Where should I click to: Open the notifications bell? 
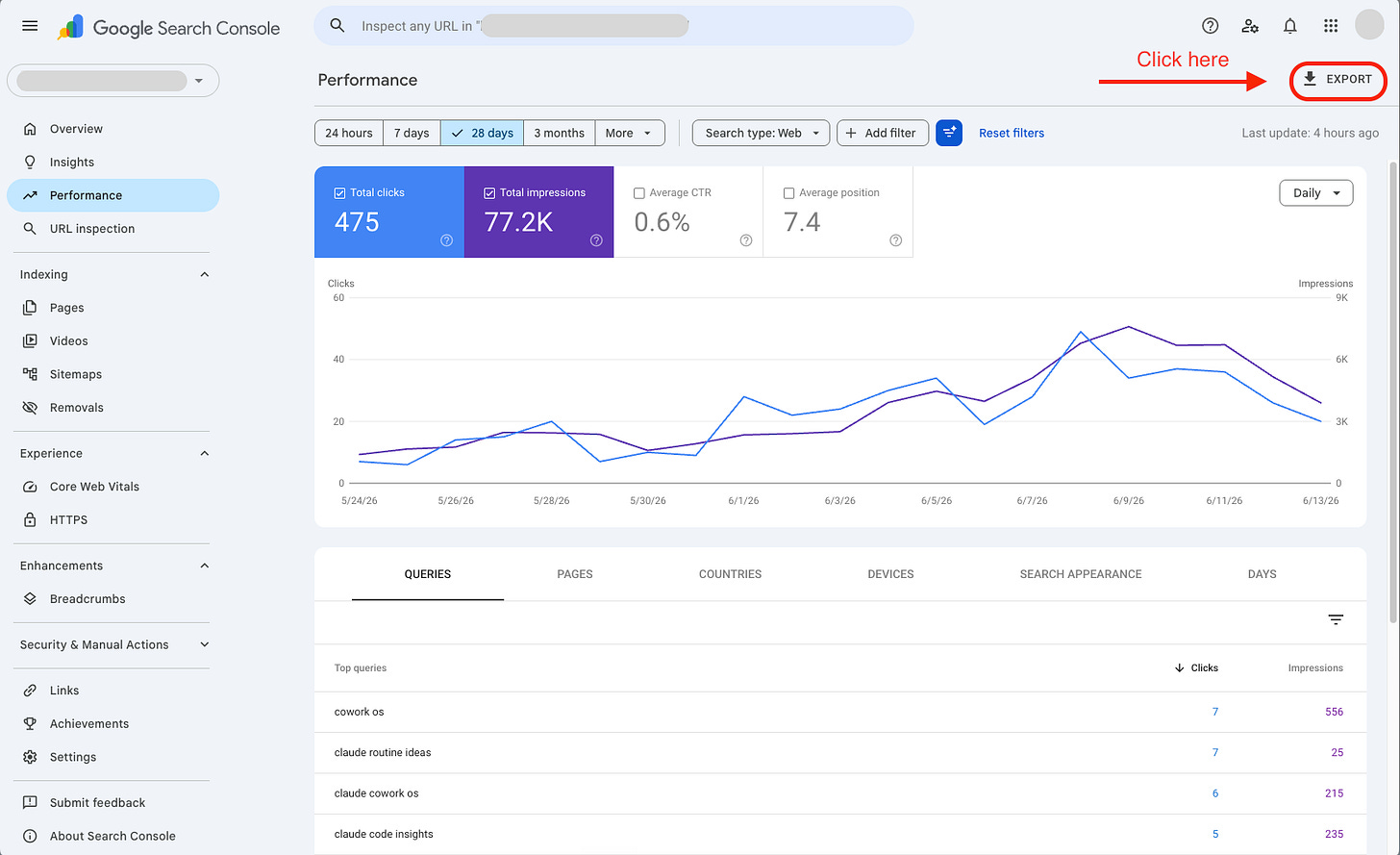[1290, 26]
